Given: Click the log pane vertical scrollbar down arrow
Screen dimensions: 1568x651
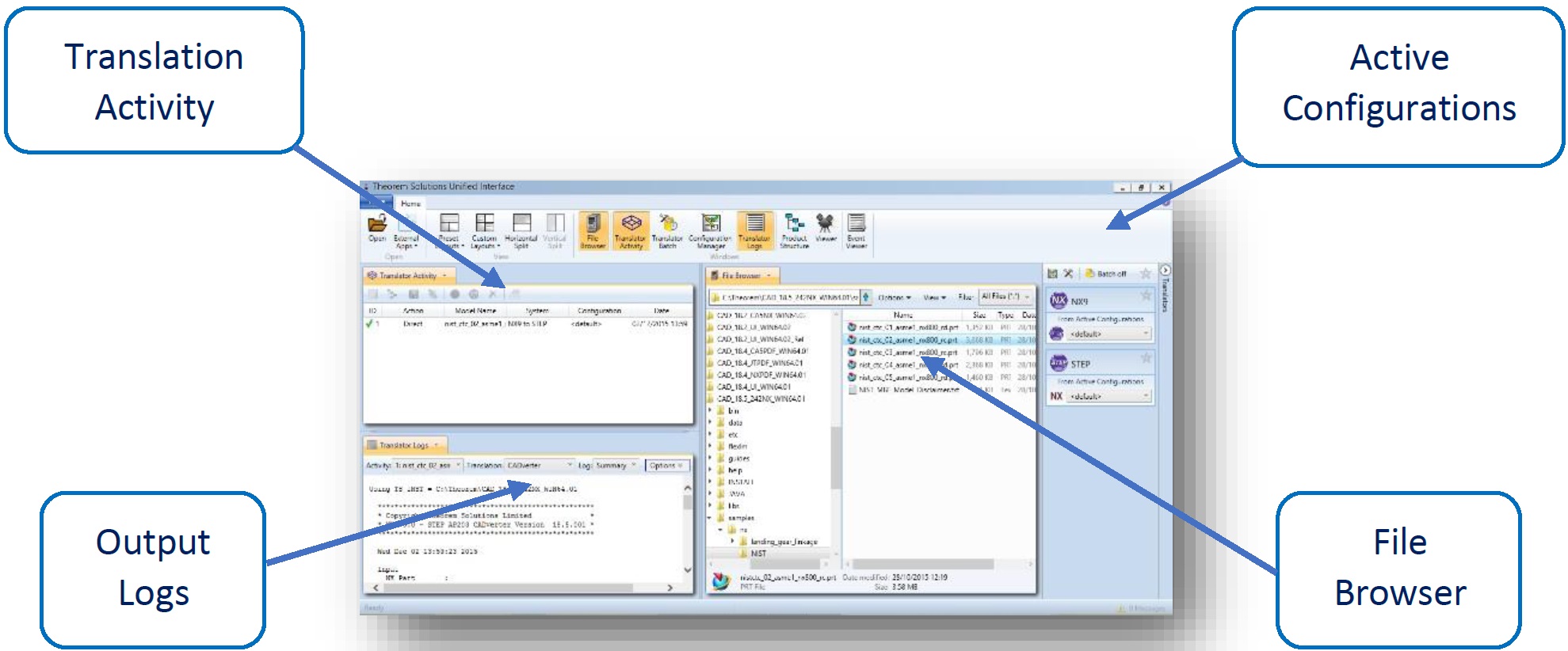Looking at the screenshot, I should [687, 570].
